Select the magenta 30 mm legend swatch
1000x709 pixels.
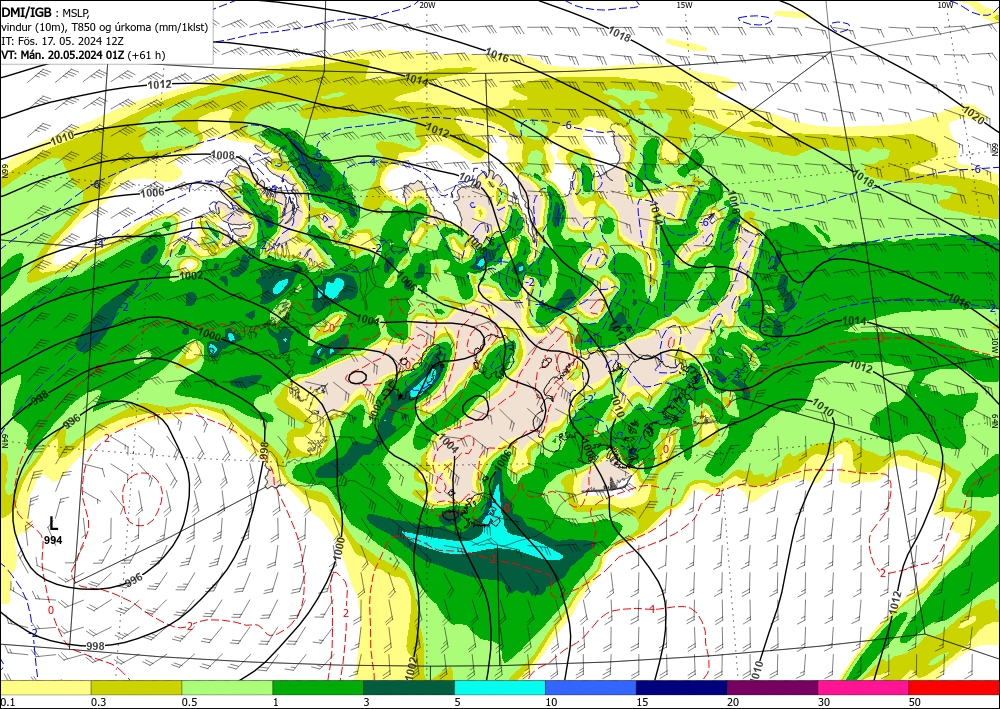coord(864,687)
